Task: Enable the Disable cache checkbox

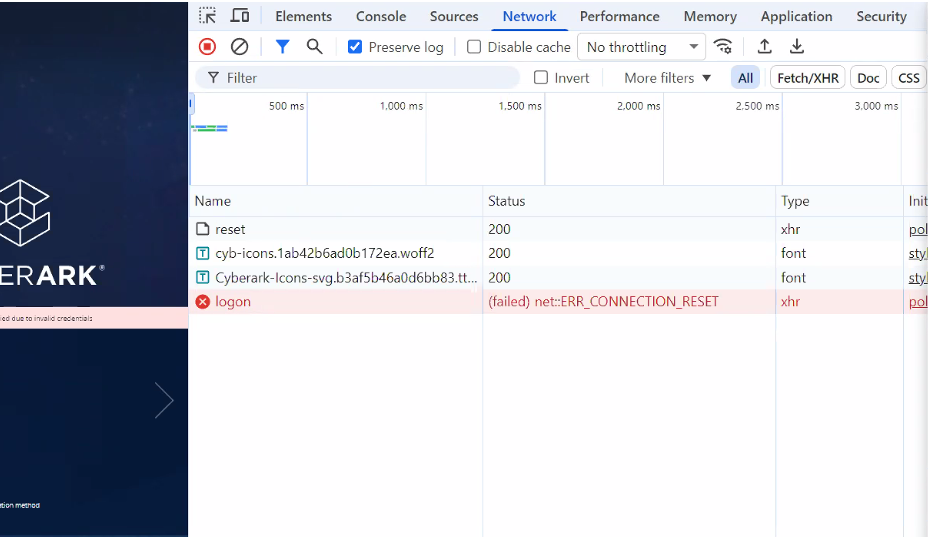Action: (x=473, y=47)
